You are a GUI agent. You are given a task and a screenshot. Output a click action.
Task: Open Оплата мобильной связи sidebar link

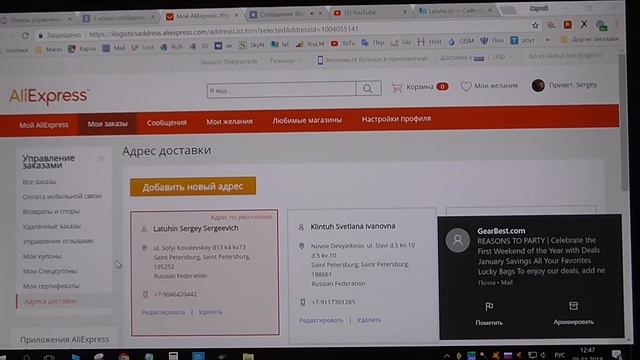tap(62, 196)
